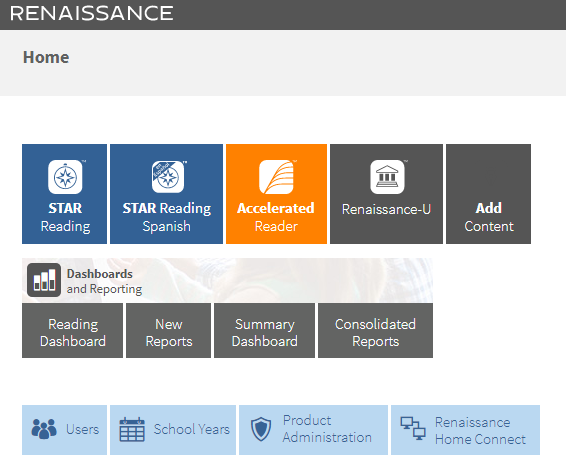
Task: Click the School Years calendar icon
Action: click(132, 429)
